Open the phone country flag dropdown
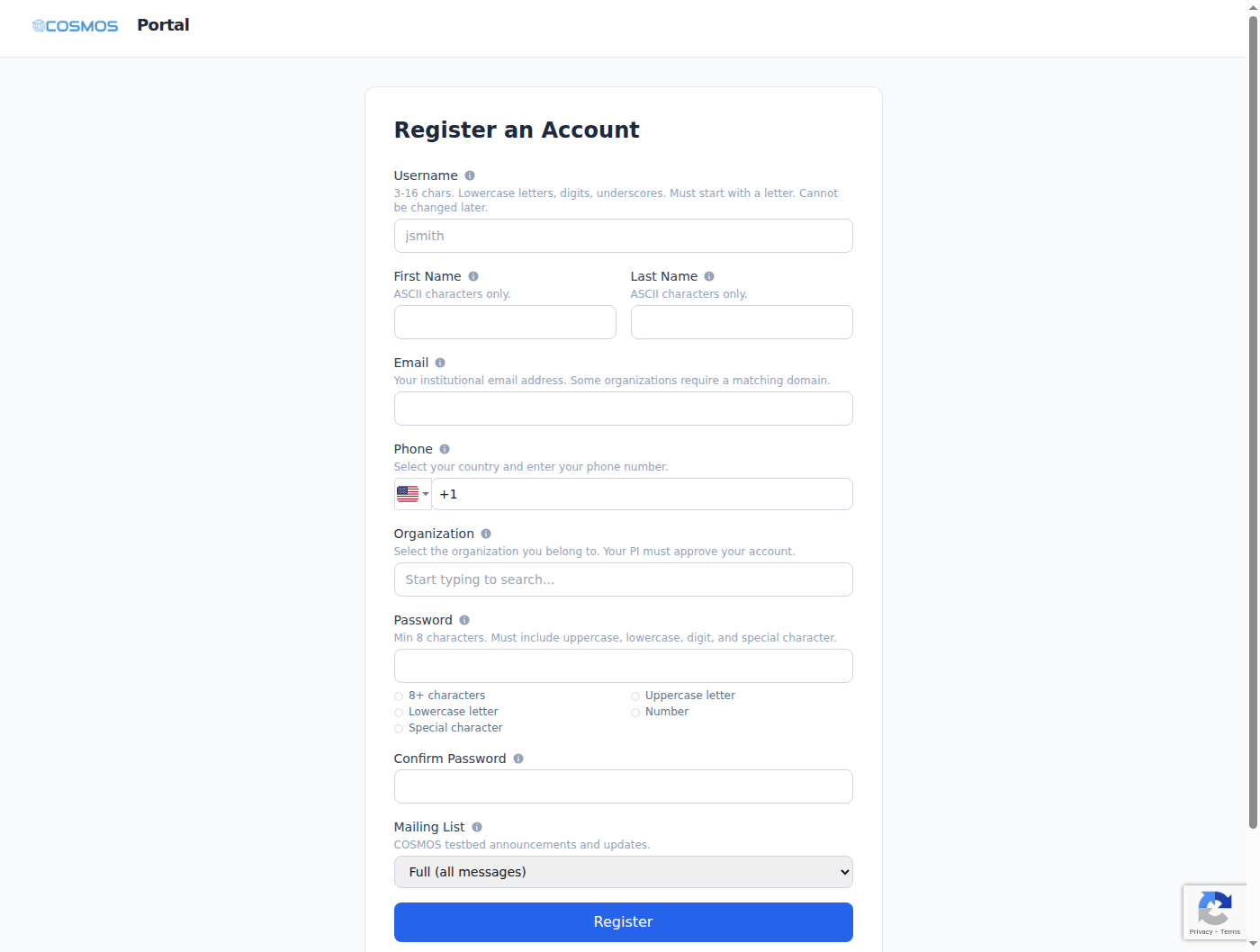The height and width of the screenshot is (952, 1260). 412,494
